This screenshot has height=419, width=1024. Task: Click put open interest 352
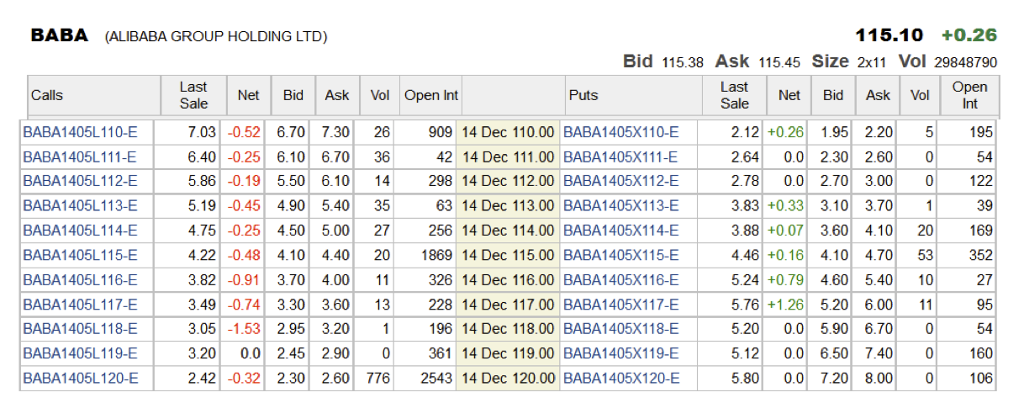click(x=981, y=255)
